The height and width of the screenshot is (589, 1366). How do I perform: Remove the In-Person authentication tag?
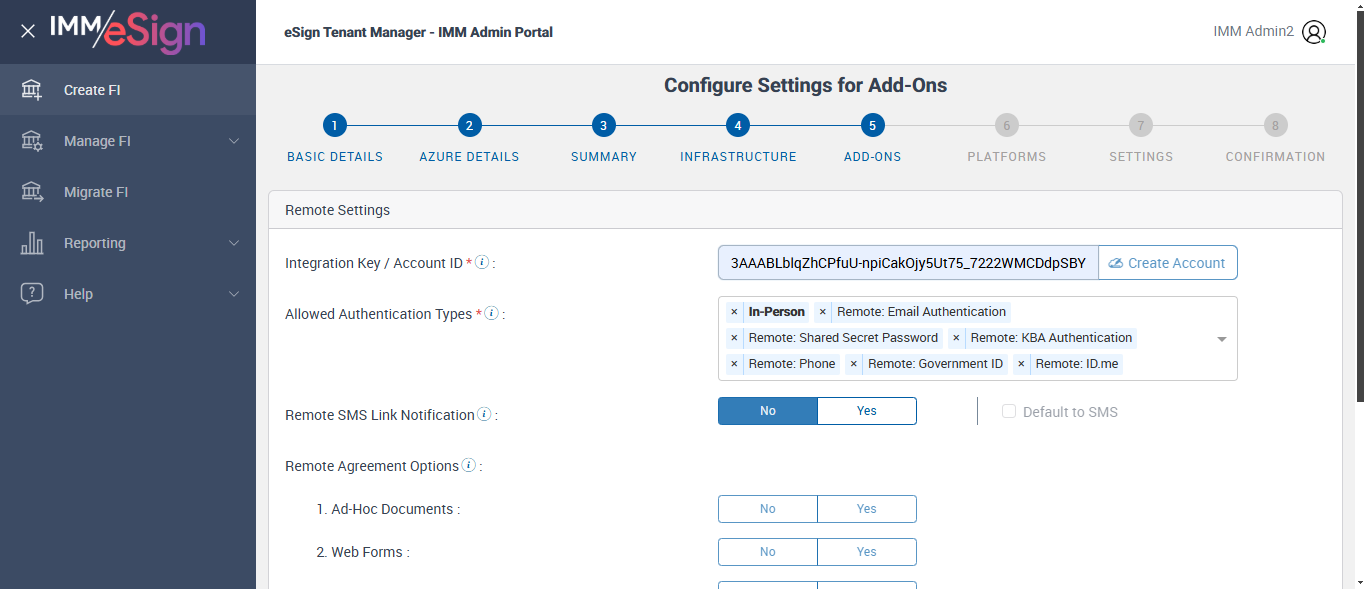pos(734,312)
